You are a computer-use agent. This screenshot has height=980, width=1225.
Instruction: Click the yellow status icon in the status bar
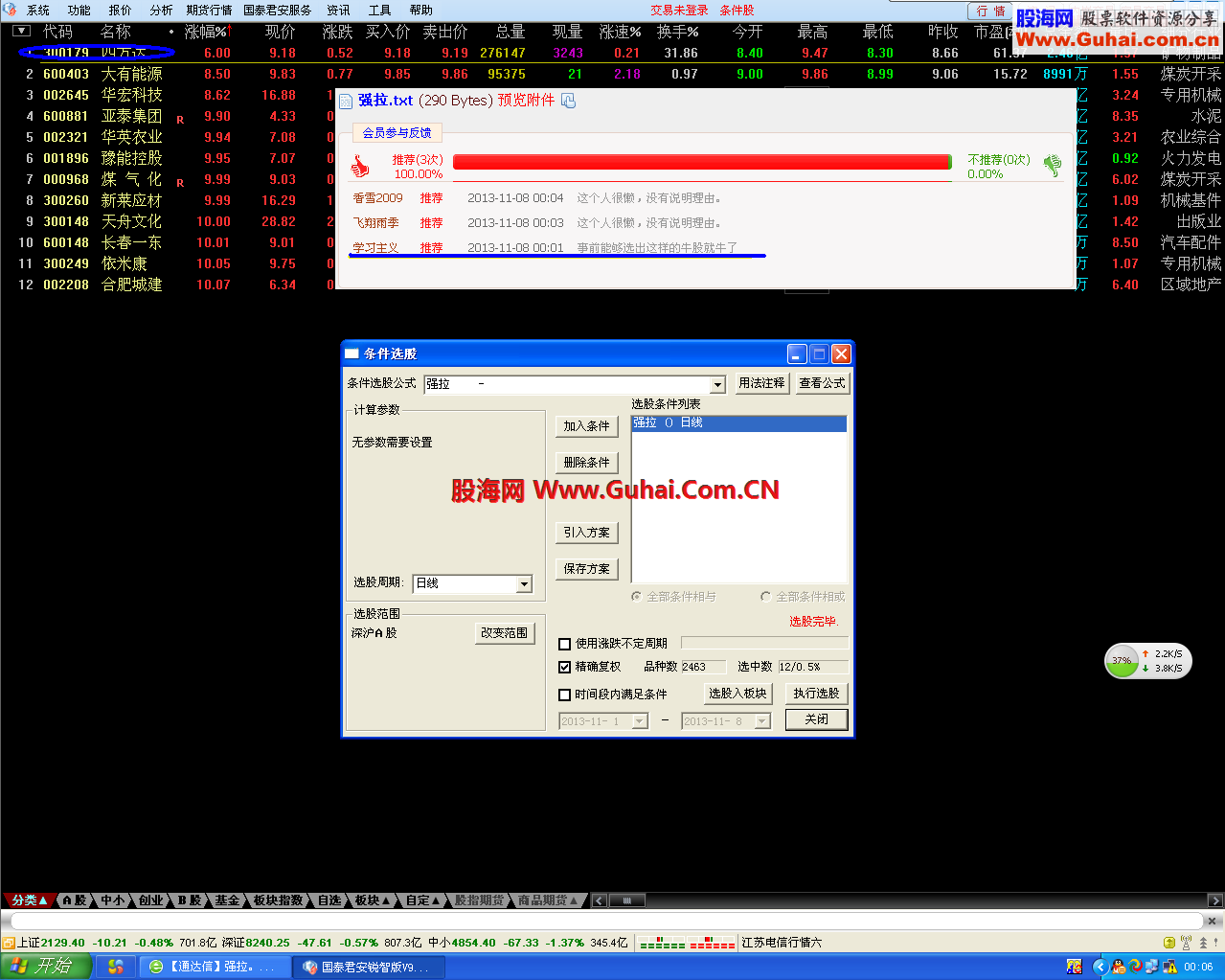tap(1169, 943)
